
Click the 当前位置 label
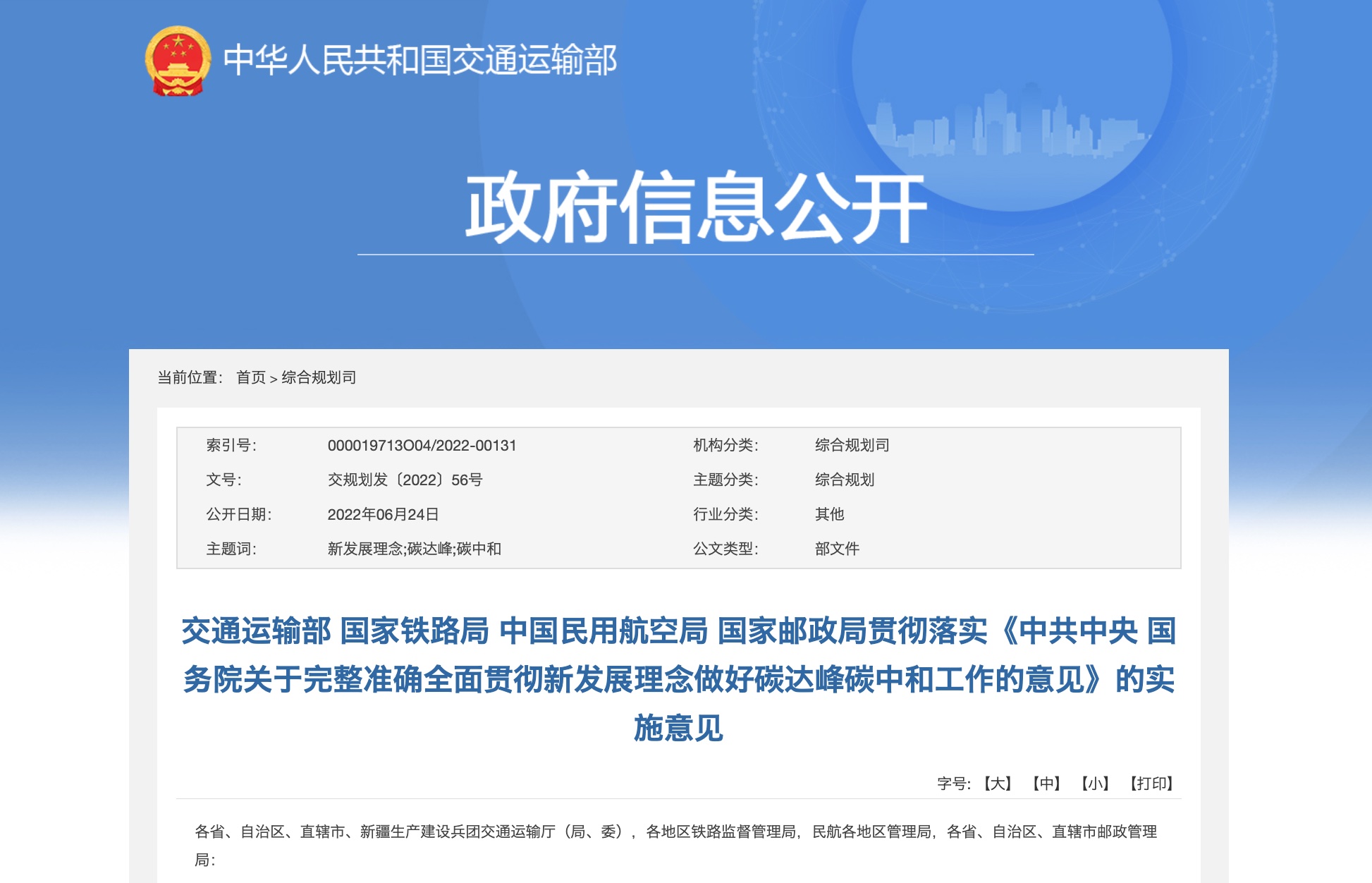(190, 377)
